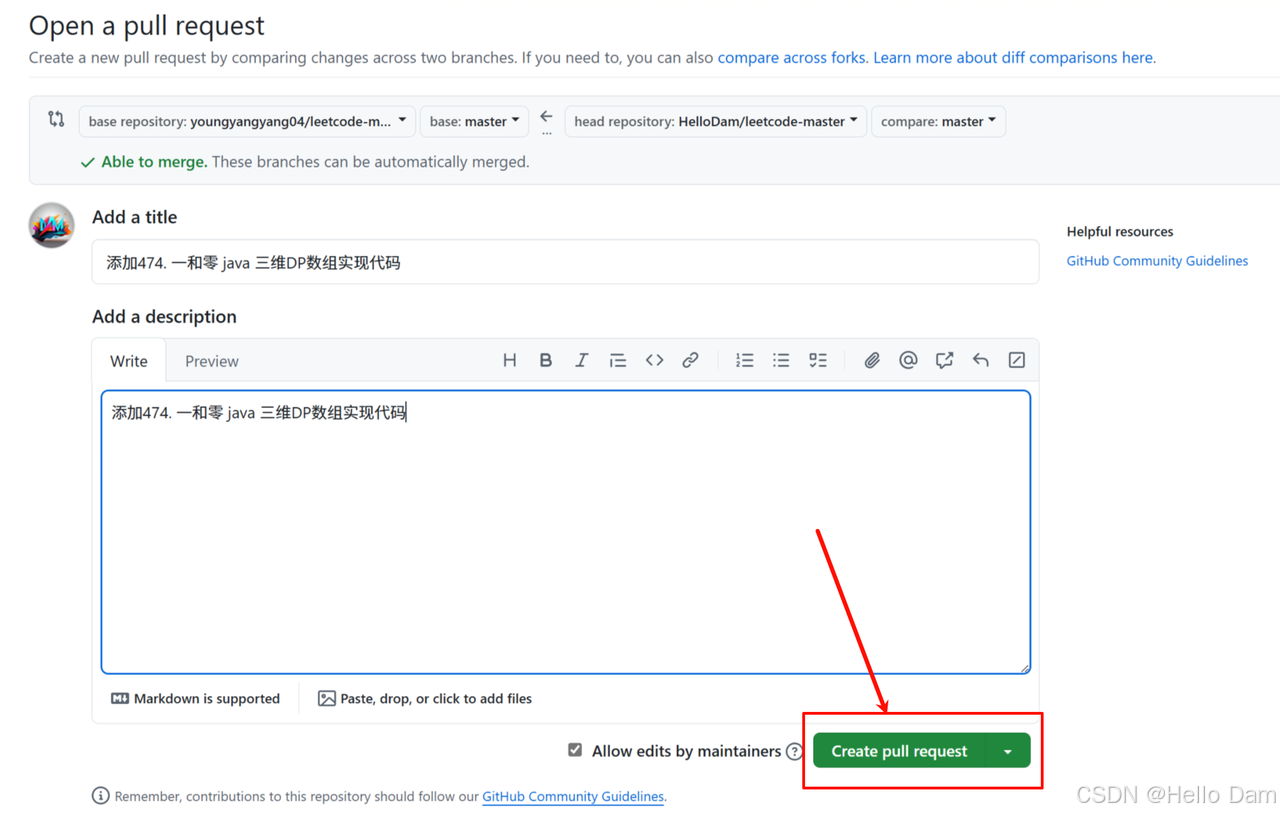This screenshot has width=1280, height=816.
Task: Open the head repository dropdown
Action: pyautogui.click(x=716, y=121)
